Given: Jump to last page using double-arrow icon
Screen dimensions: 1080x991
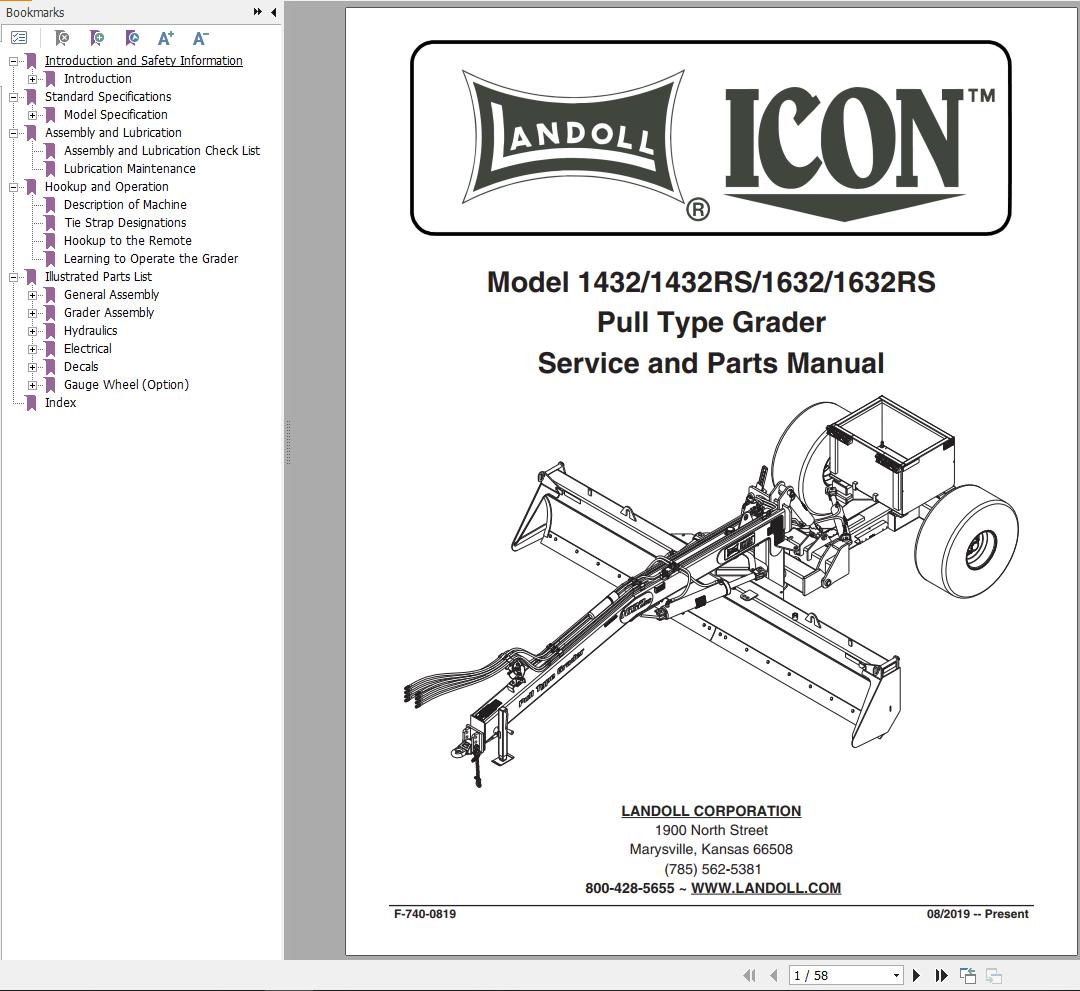Looking at the screenshot, I should (x=941, y=974).
